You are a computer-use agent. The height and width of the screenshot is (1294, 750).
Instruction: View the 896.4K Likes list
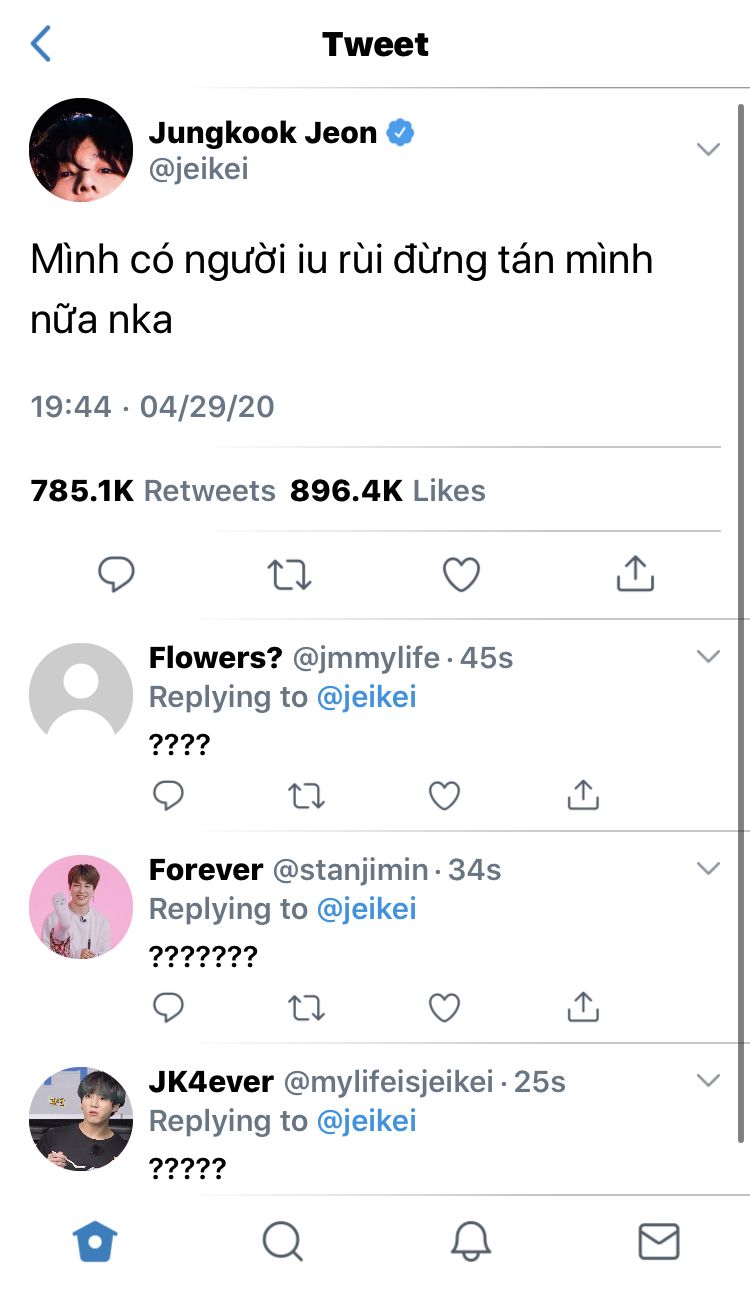pos(388,491)
